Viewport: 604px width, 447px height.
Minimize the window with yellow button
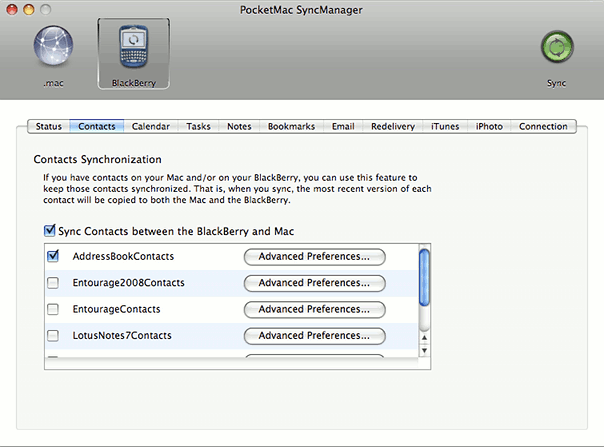click(x=29, y=9)
